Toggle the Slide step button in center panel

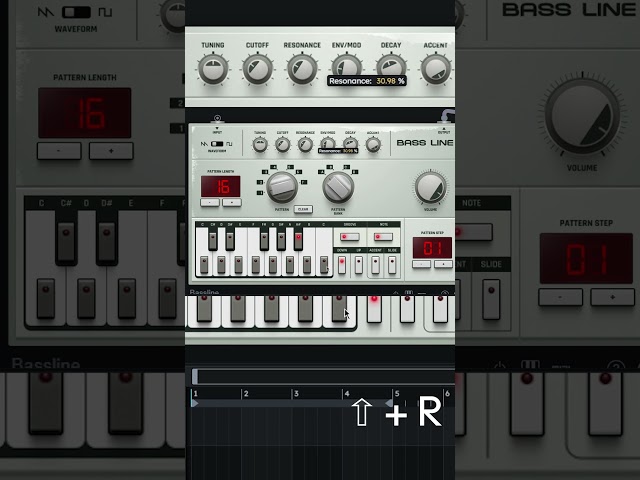[392, 265]
